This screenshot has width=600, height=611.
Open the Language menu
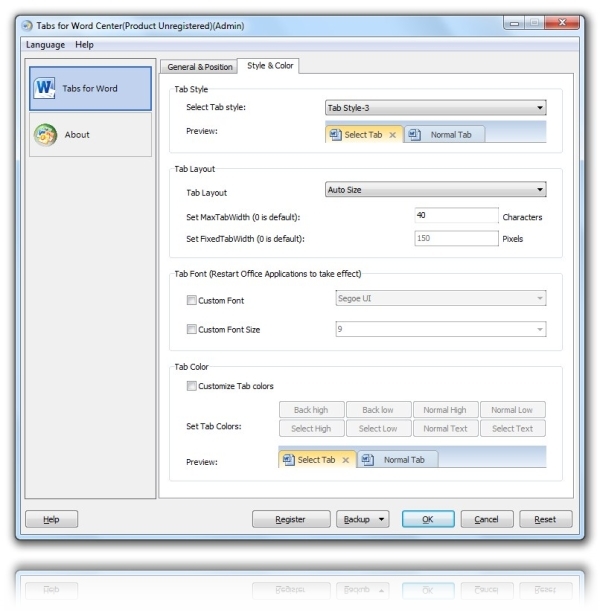[45, 45]
